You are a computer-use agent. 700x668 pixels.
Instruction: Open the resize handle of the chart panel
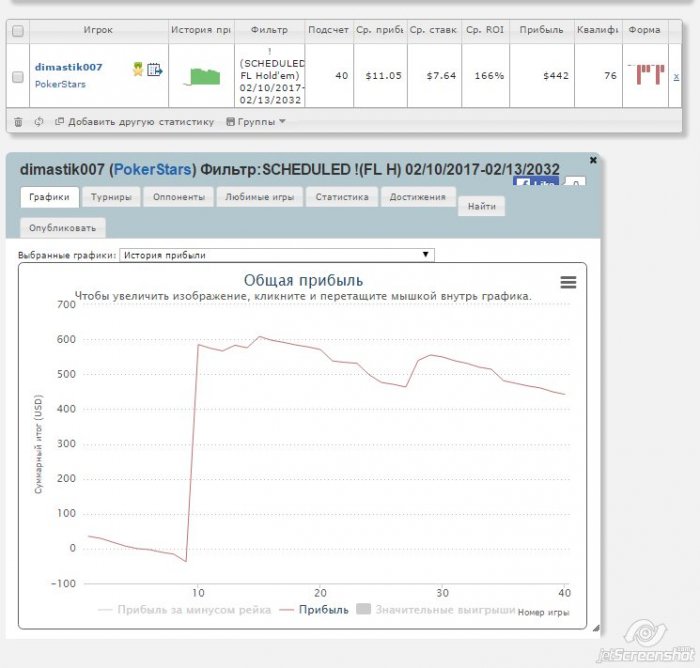tap(596, 628)
